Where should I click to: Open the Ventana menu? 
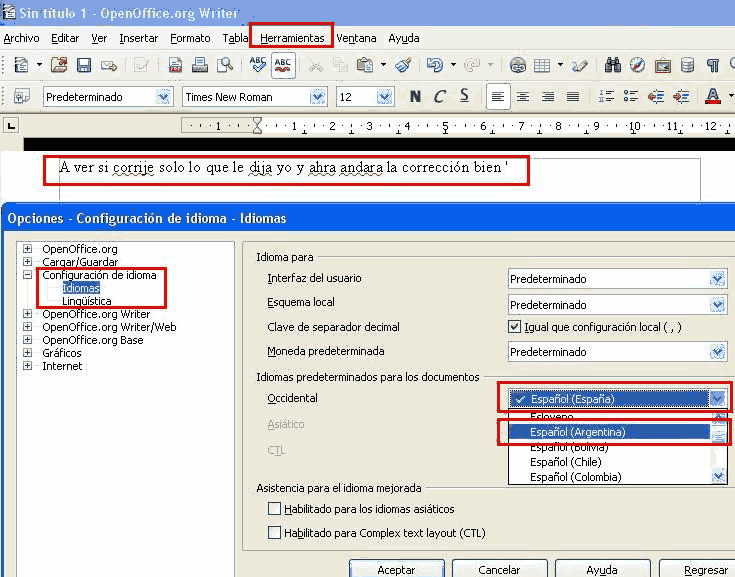[356, 38]
